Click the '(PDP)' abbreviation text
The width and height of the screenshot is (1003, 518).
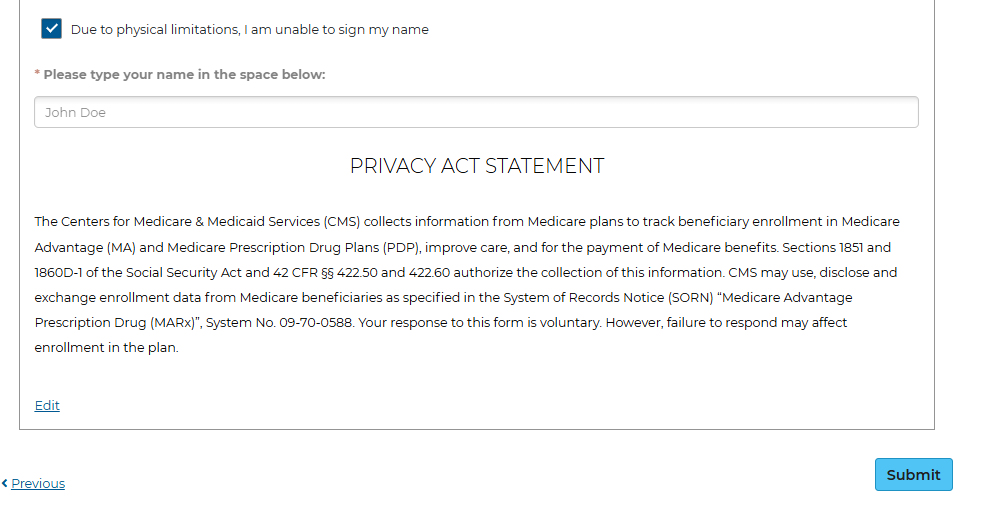(402, 247)
